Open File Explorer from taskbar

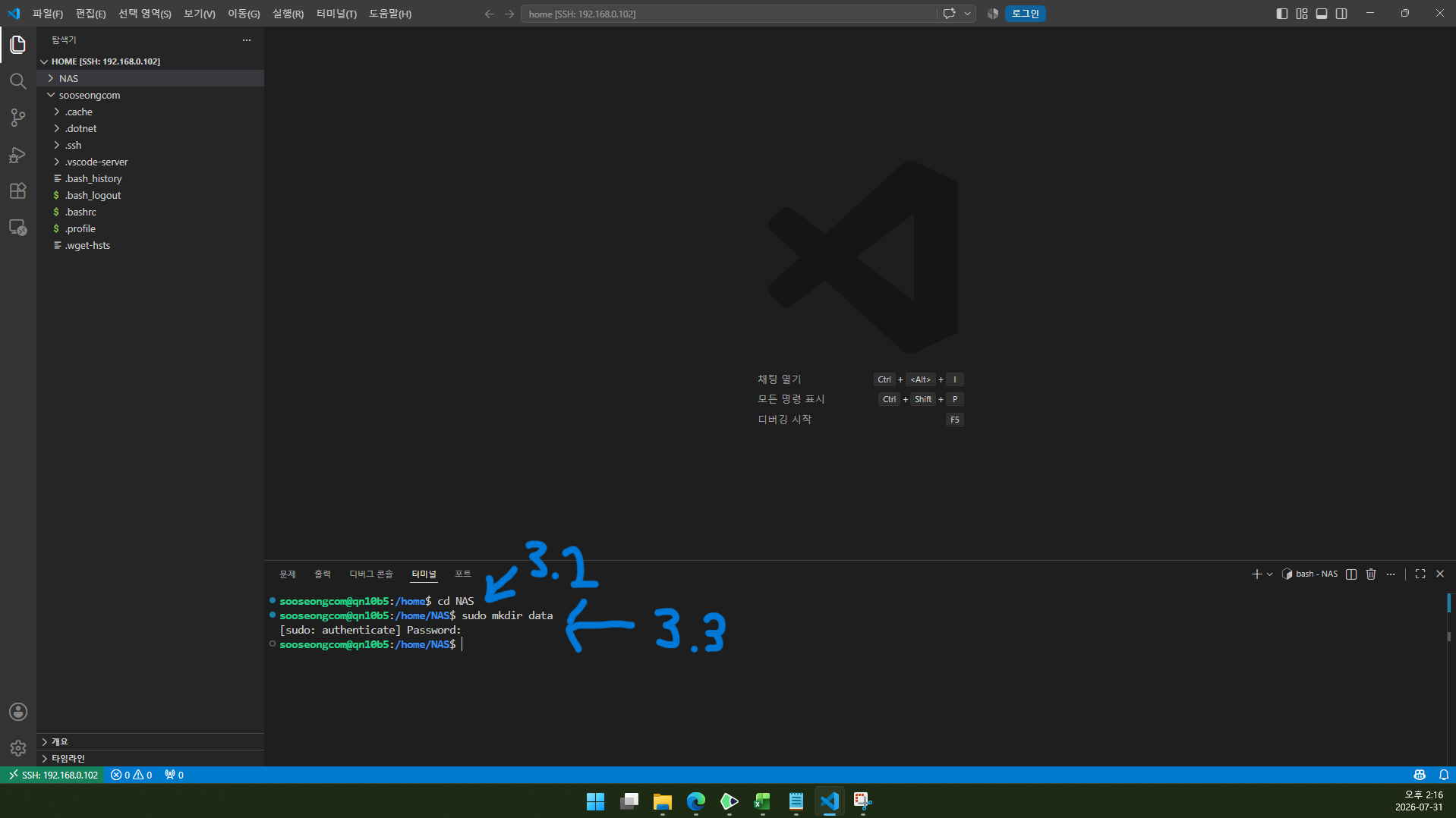pos(663,801)
